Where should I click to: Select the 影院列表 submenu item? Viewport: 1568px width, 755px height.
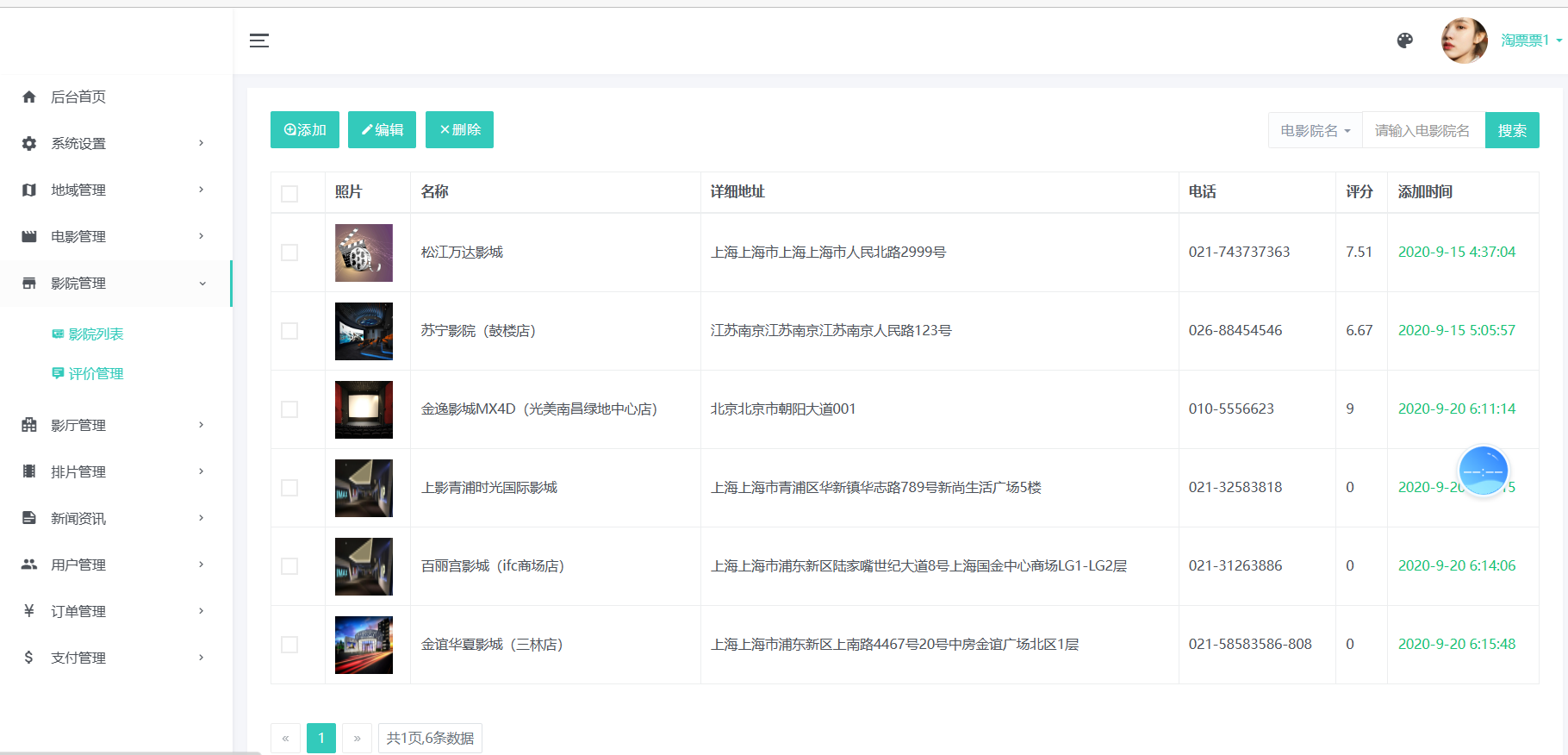coord(96,334)
